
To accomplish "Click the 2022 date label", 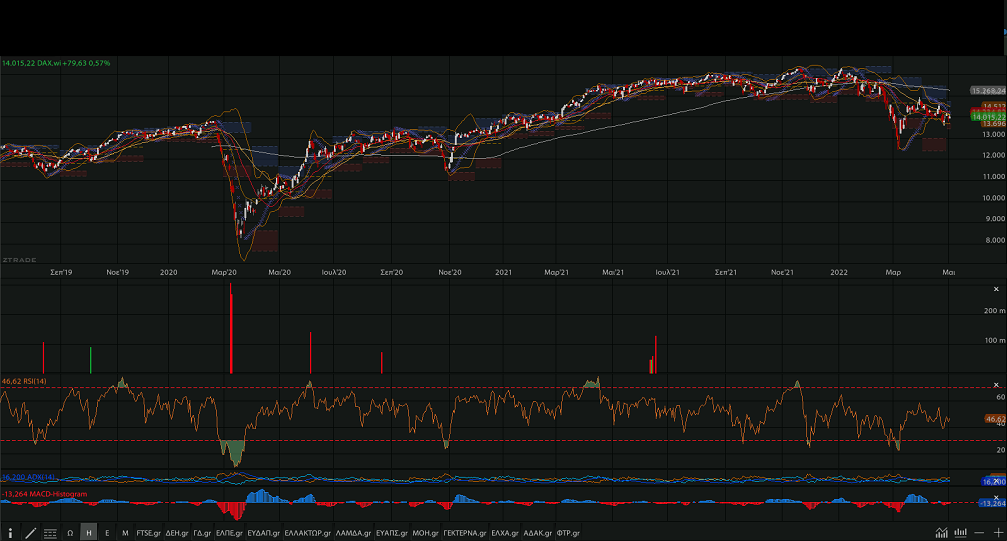I will click(839, 272).
